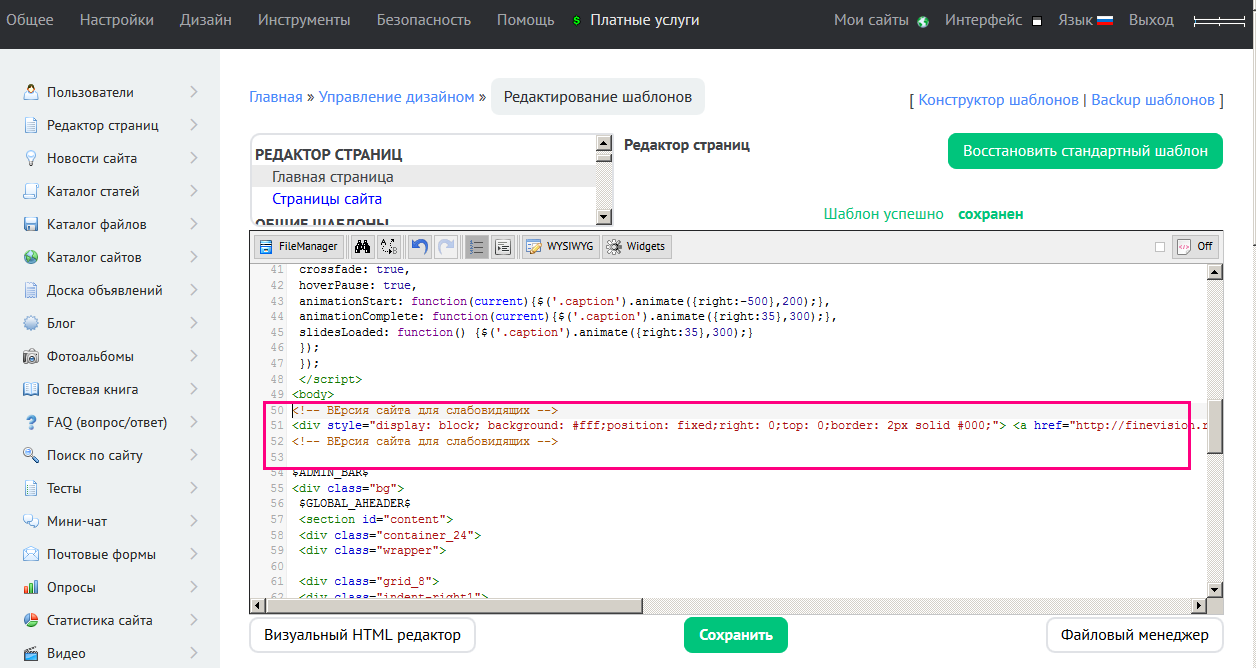Open the Инструменты top menu
This screenshot has height=668, width=1256.
pyautogui.click(x=304, y=20)
